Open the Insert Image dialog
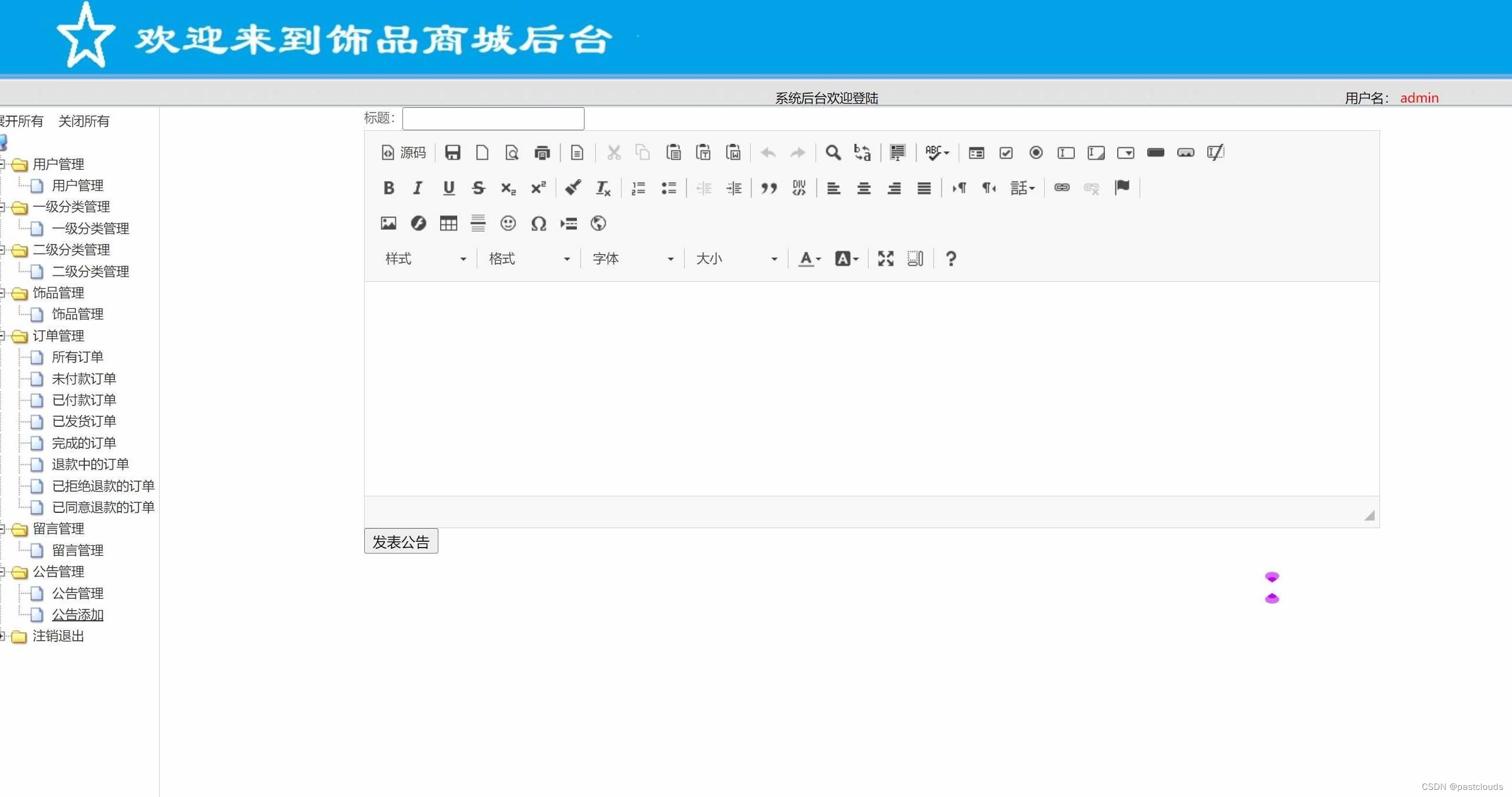The width and height of the screenshot is (1512, 797). click(388, 223)
